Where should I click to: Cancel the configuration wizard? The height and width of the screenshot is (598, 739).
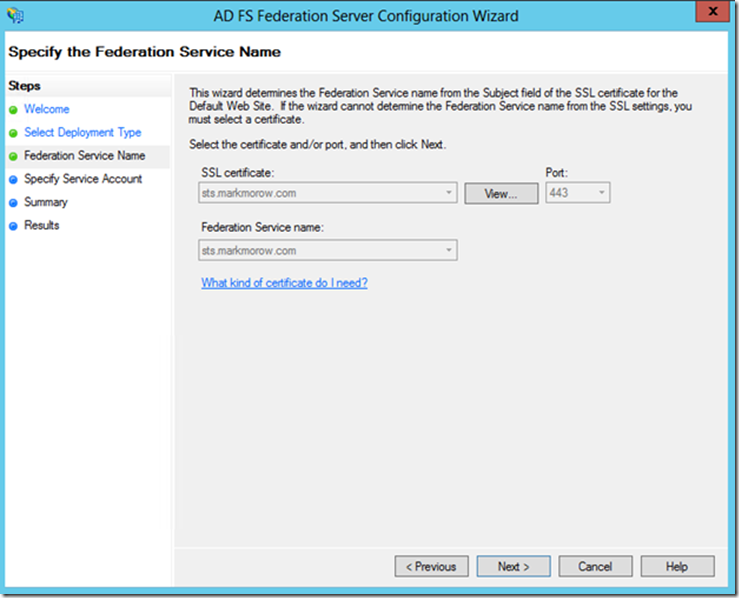click(595, 566)
